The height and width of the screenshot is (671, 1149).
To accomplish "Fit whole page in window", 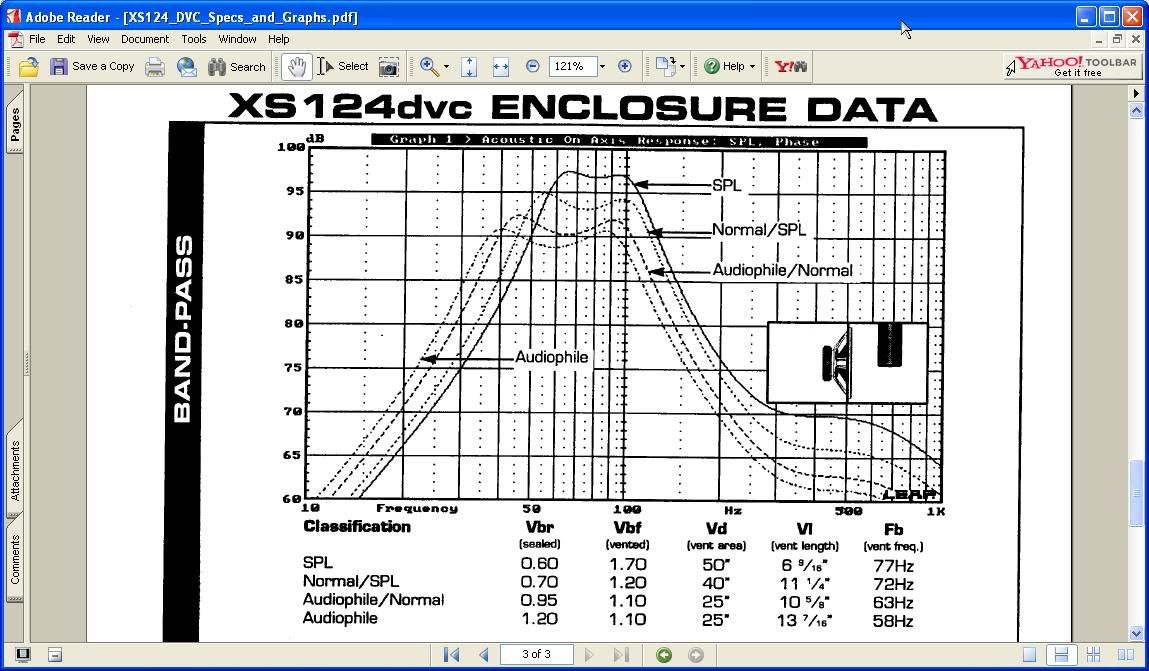I will (x=469, y=66).
